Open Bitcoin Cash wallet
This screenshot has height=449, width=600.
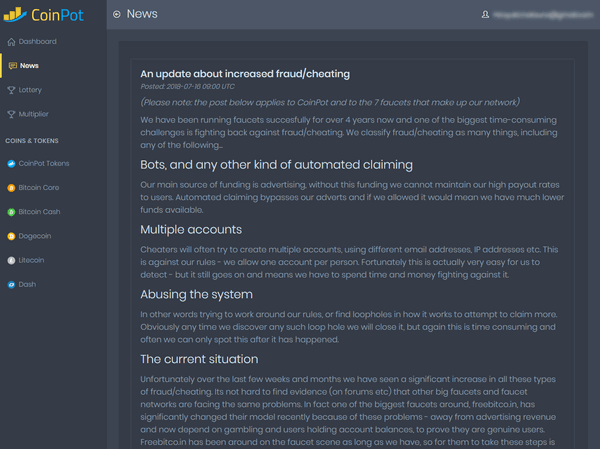pyautogui.click(x=53, y=212)
